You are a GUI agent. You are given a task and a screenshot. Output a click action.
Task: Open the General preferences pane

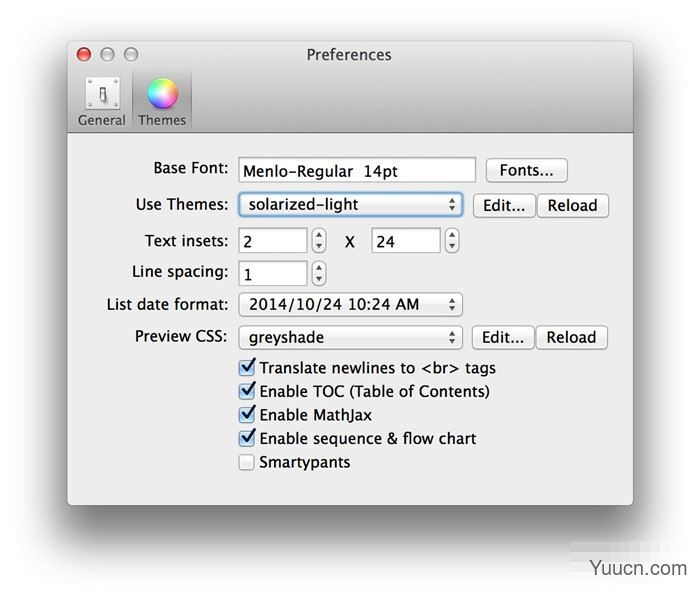[x=102, y=101]
